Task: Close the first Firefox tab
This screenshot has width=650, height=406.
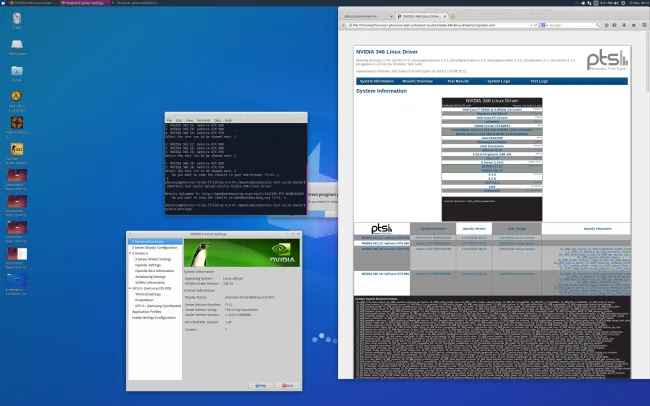Action: 391,16
